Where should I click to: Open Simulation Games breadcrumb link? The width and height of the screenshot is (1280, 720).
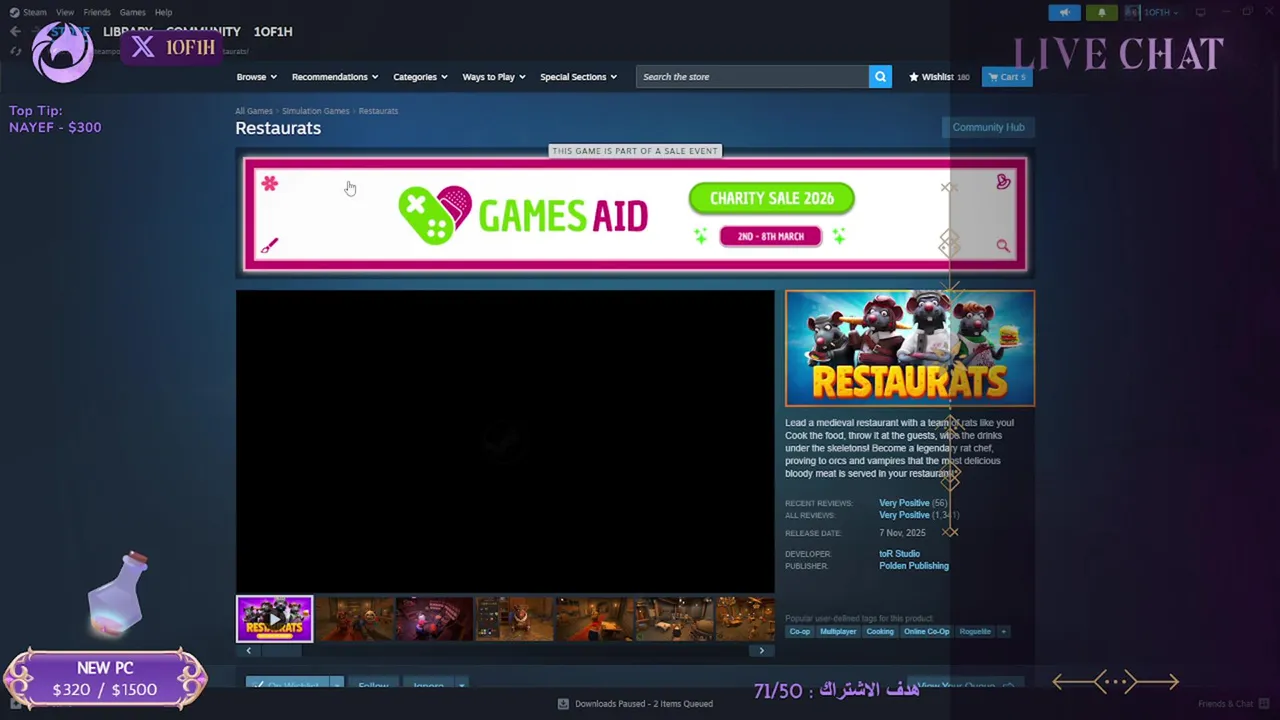click(x=315, y=111)
